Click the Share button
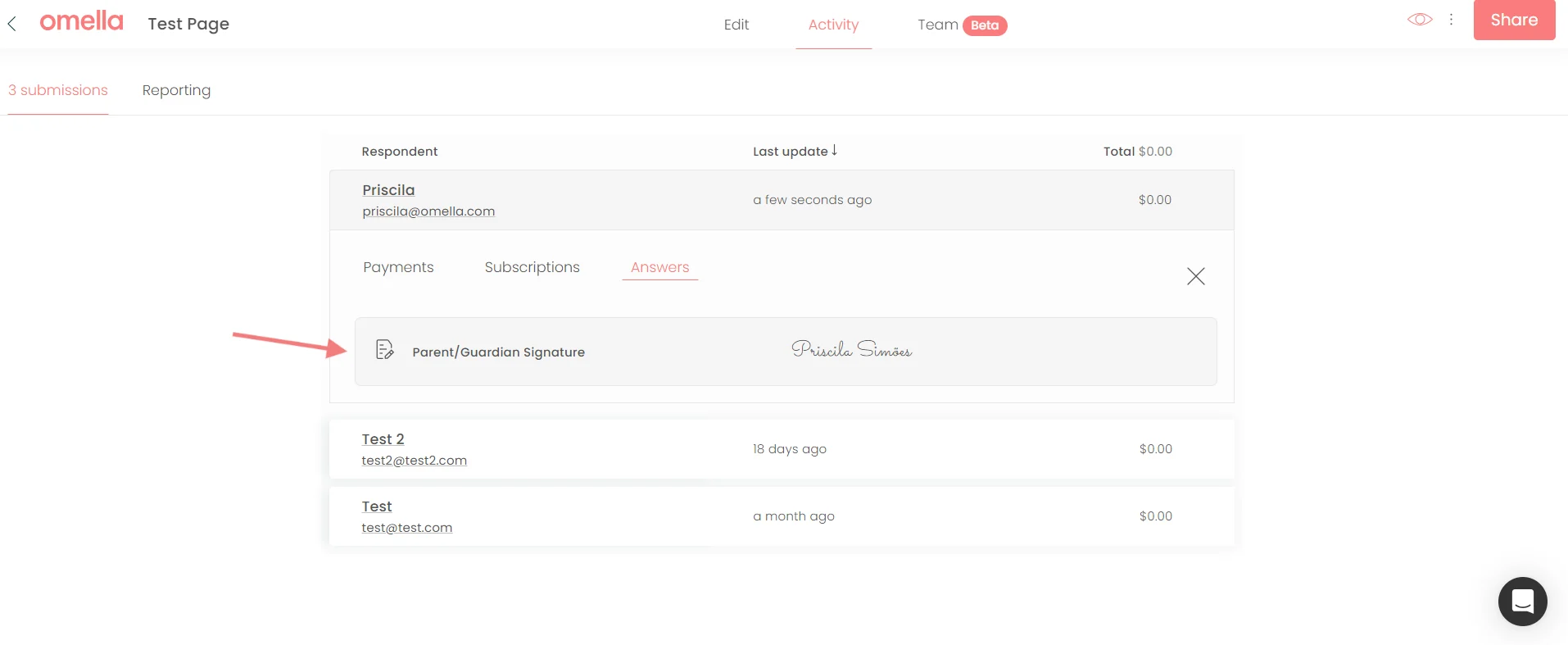 pos(1514,20)
